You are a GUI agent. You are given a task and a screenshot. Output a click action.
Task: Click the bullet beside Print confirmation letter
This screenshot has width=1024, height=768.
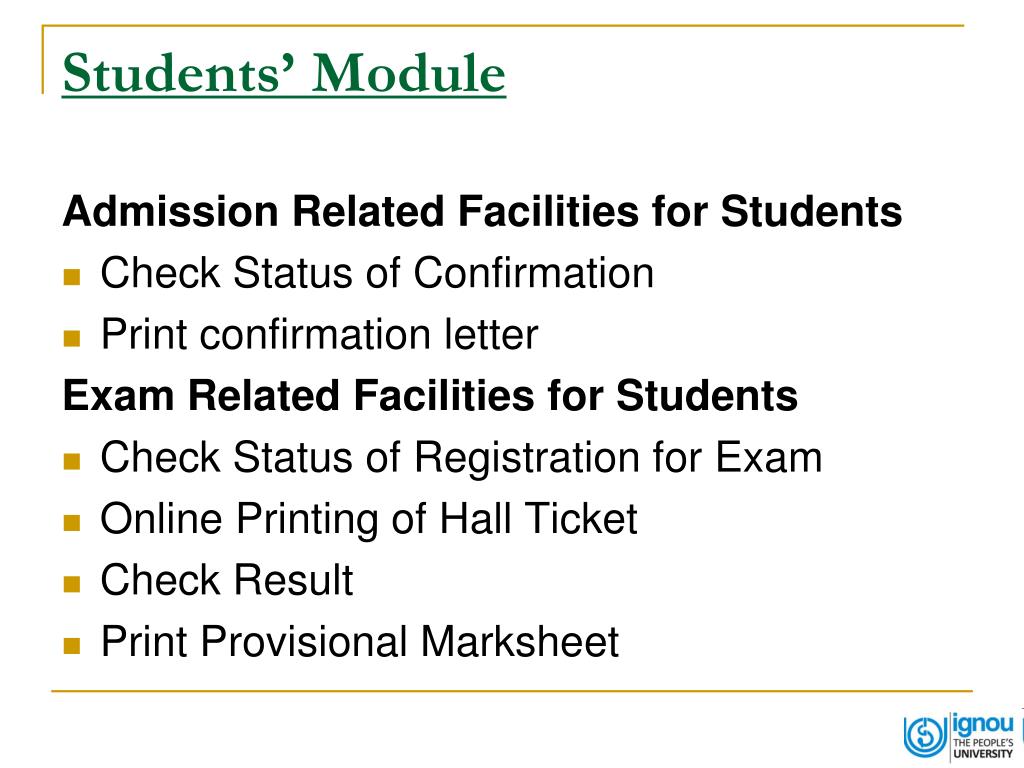[x=72, y=338]
